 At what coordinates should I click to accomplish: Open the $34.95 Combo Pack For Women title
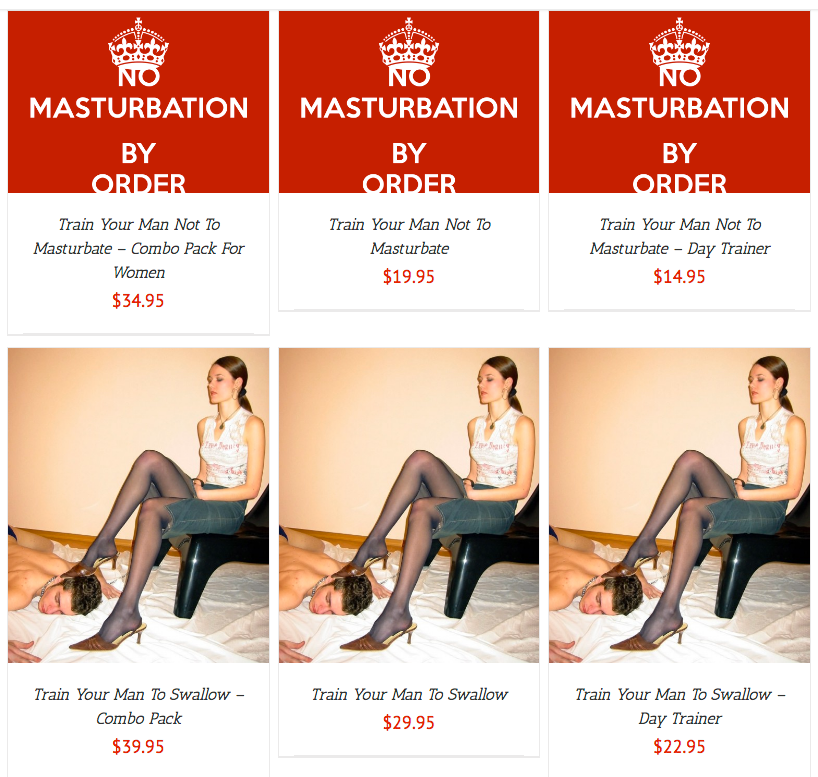click(139, 248)
